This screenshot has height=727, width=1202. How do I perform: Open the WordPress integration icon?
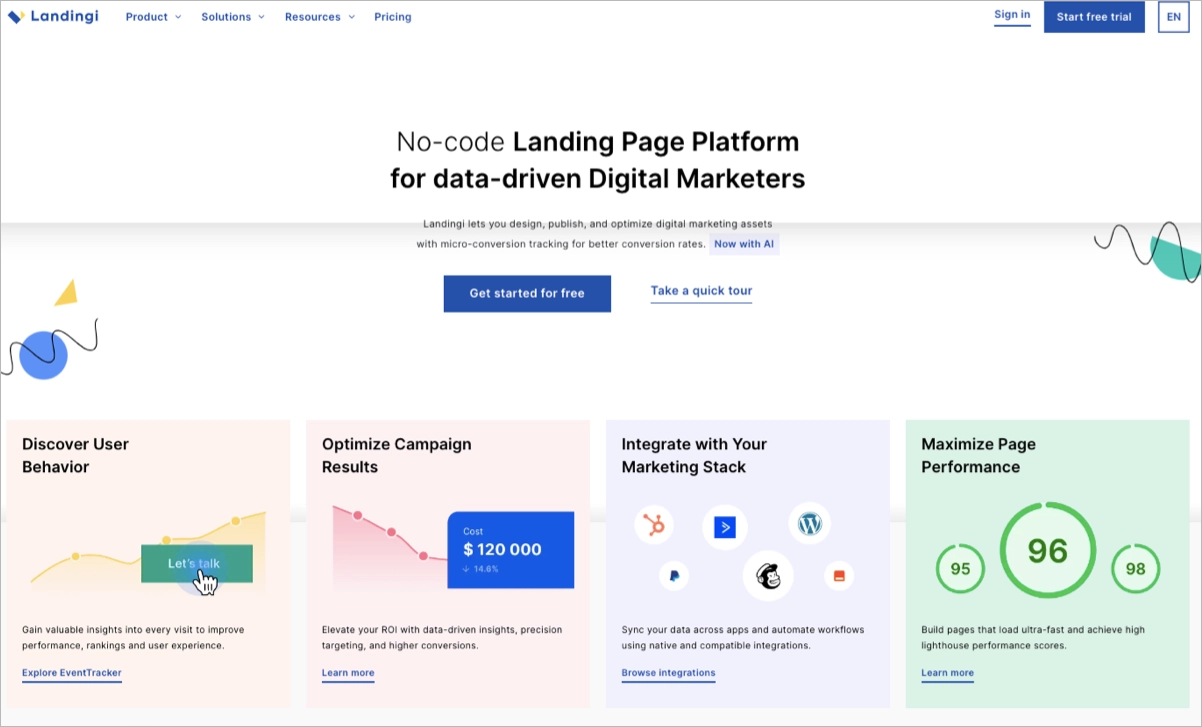click(x=809, y=522)
